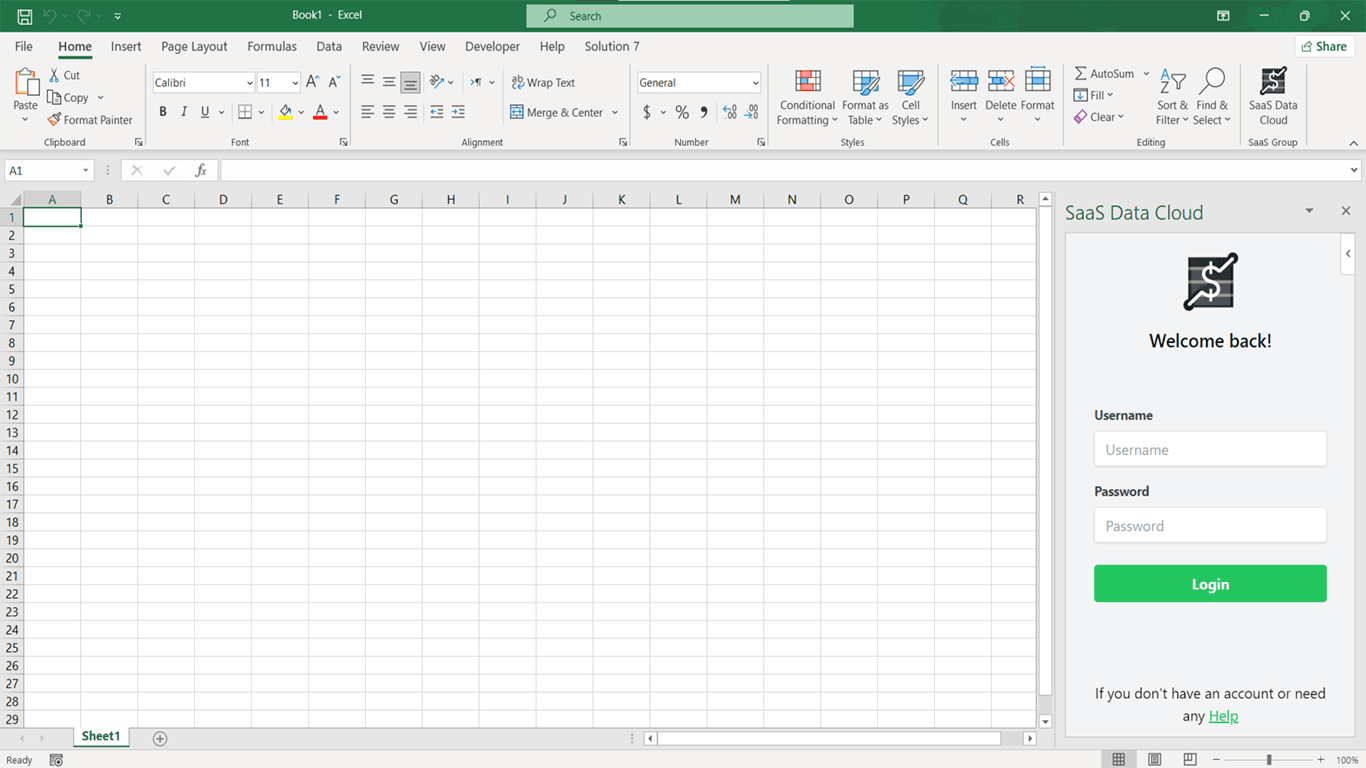This screenshot has height=768, width=1366.
Task: Collapse the ribbon with the chevron
Action: click(x=1354, y=143)
